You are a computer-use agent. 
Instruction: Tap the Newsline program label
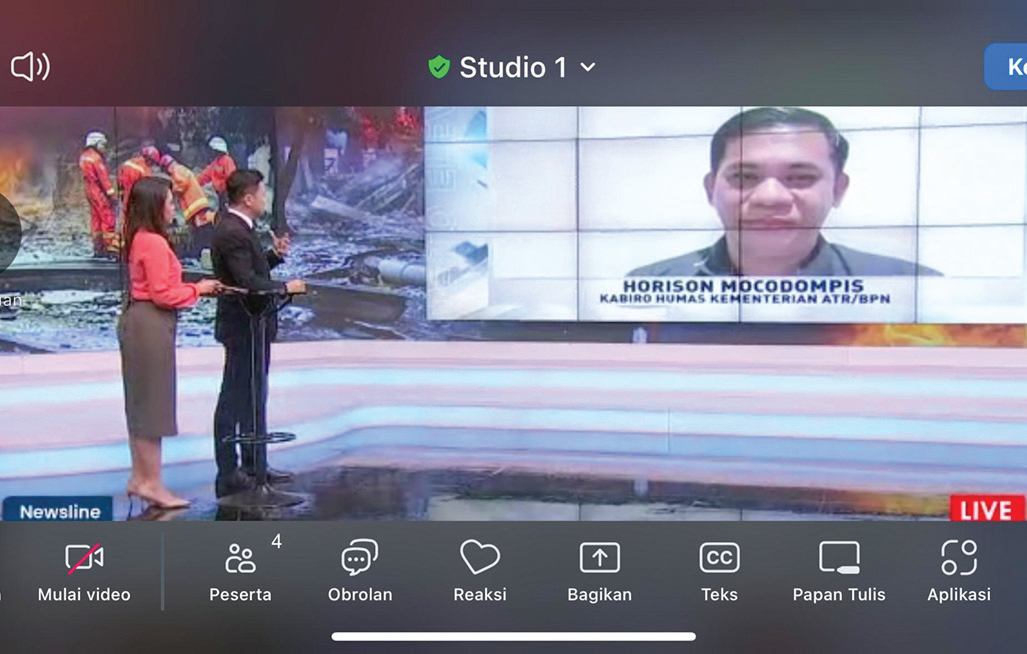pos(59,511)
